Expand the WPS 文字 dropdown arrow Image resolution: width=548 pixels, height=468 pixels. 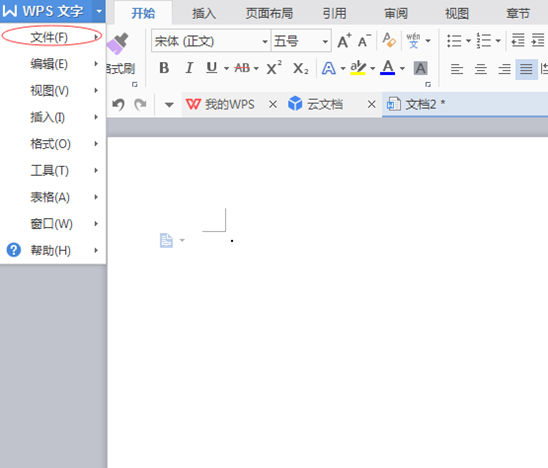click(99, 12)
